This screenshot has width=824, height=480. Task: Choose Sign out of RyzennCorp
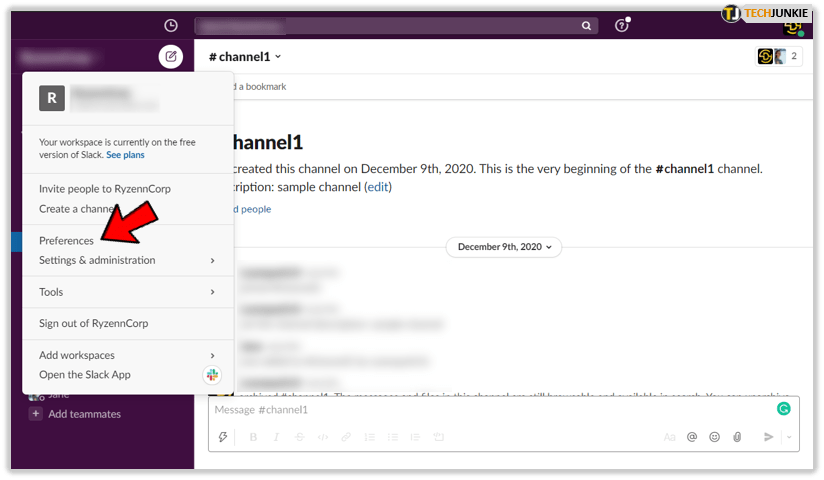tap(93, 323)
